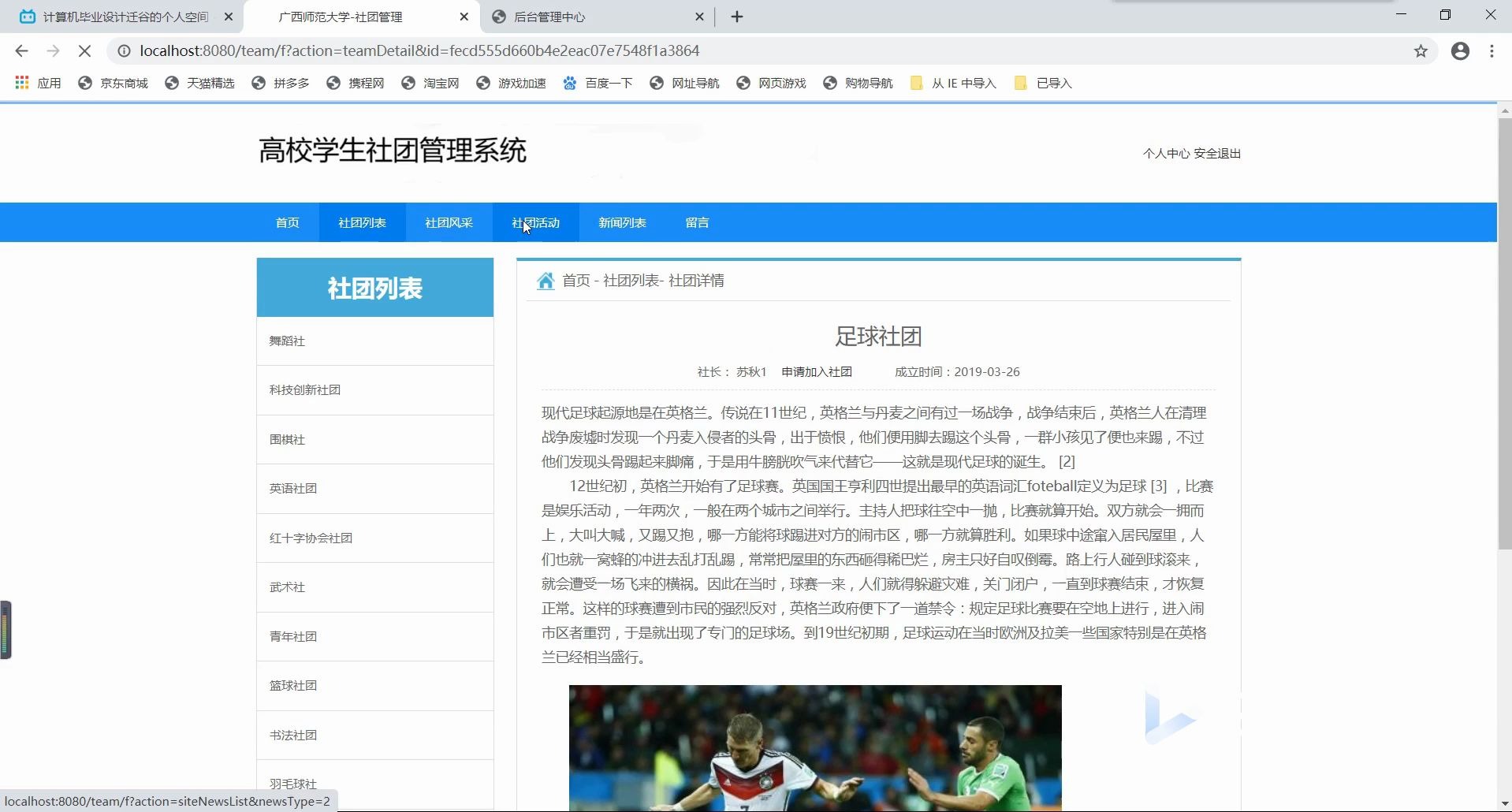Image resolution: width=1512 pixels, height=812 pixels.
Task: Open the Chrome profile account icon
Action: [1460, 50]
